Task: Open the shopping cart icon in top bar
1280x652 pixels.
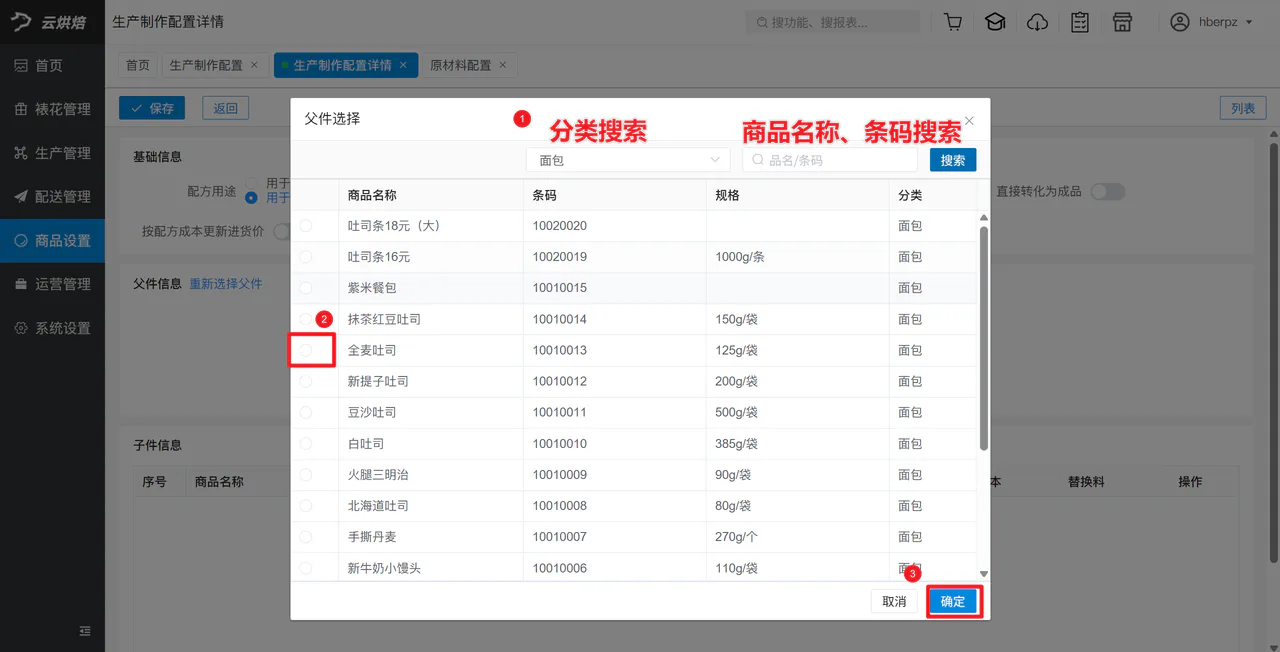Action: (x=953, y=22)
